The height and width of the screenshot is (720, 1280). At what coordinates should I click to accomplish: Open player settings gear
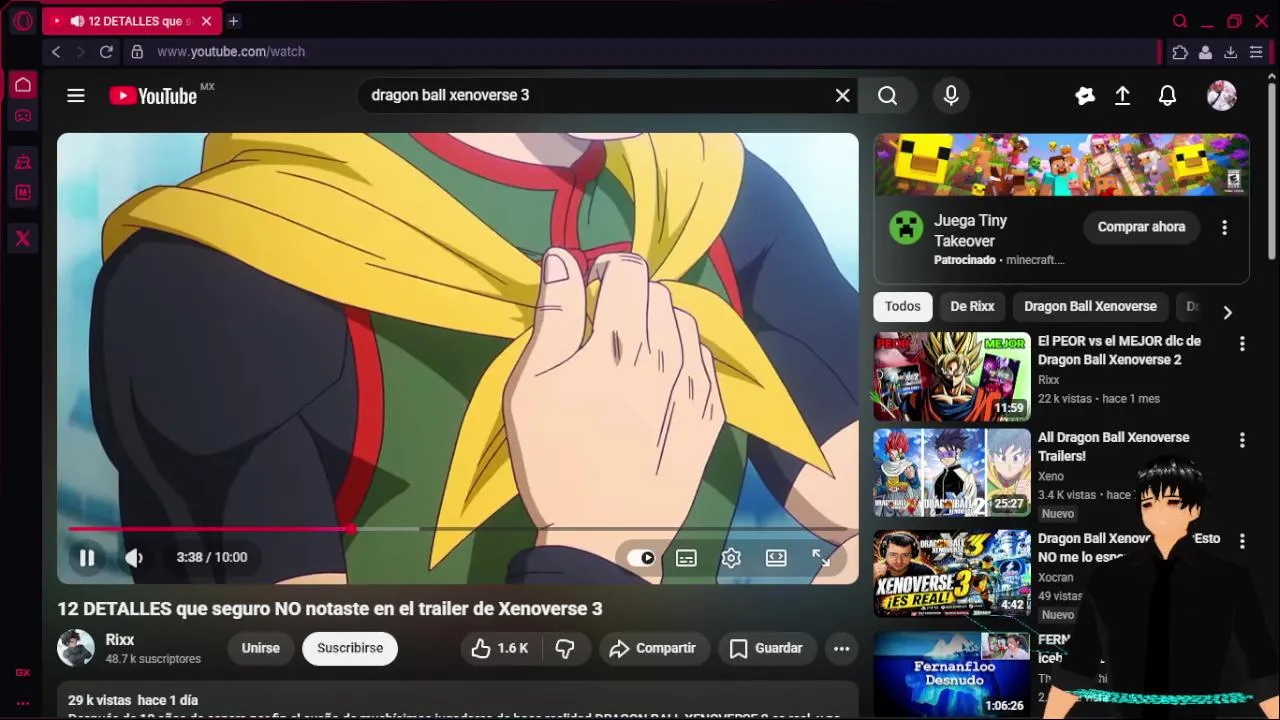pos(731,558)
